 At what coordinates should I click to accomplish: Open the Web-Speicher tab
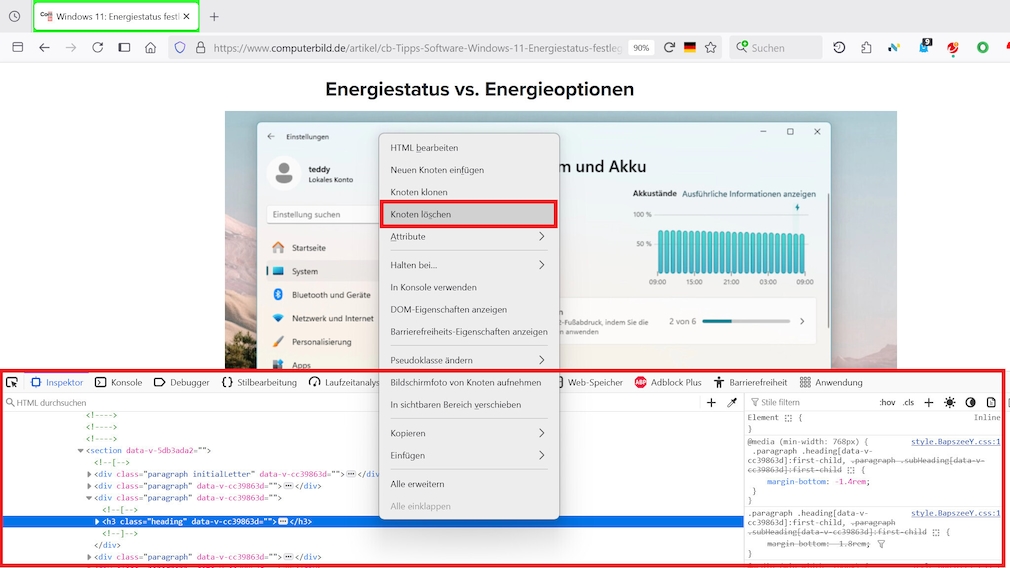click(591, 383)
